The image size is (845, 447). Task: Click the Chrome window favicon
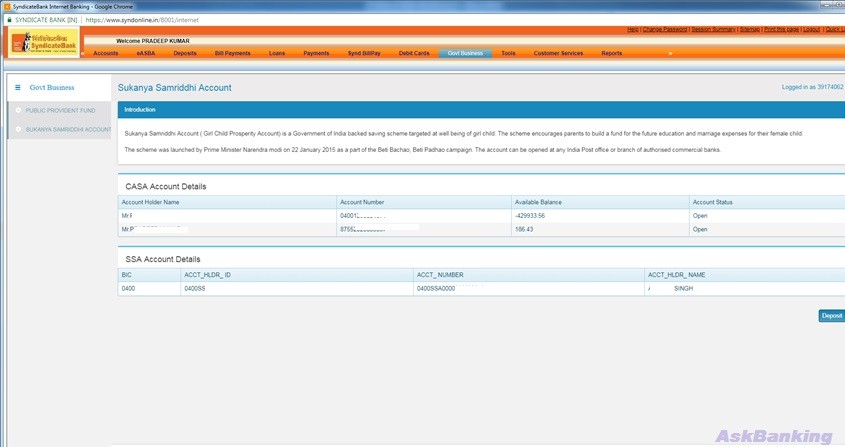pos(7,6)
